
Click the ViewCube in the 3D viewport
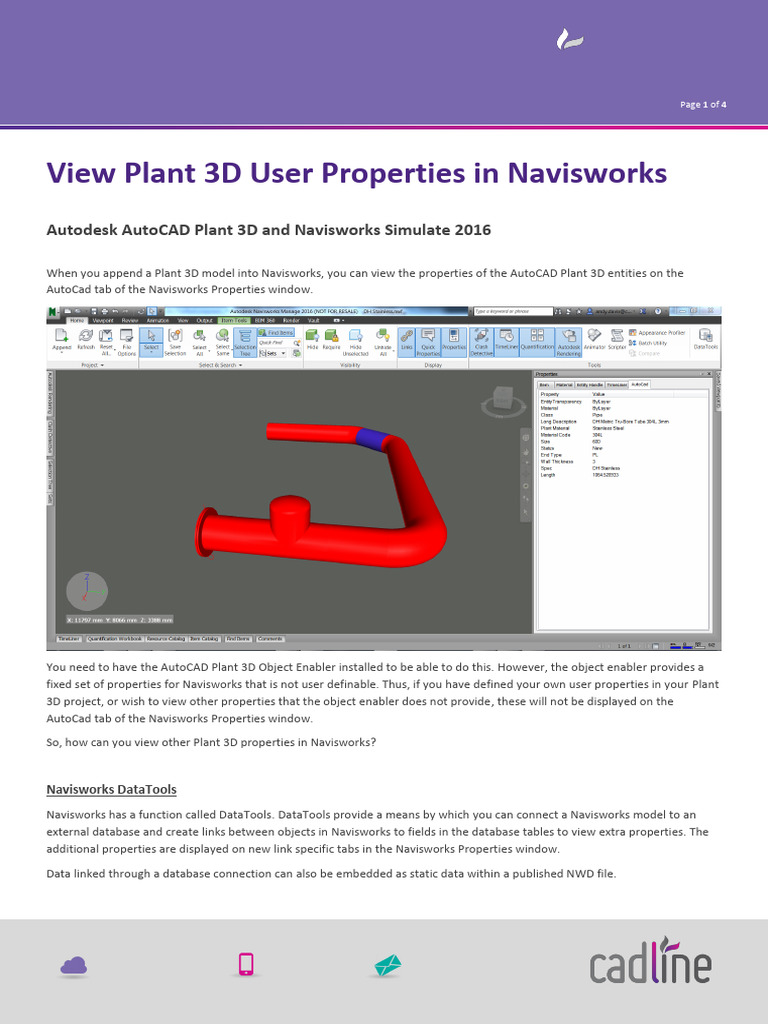pos(503,397)
